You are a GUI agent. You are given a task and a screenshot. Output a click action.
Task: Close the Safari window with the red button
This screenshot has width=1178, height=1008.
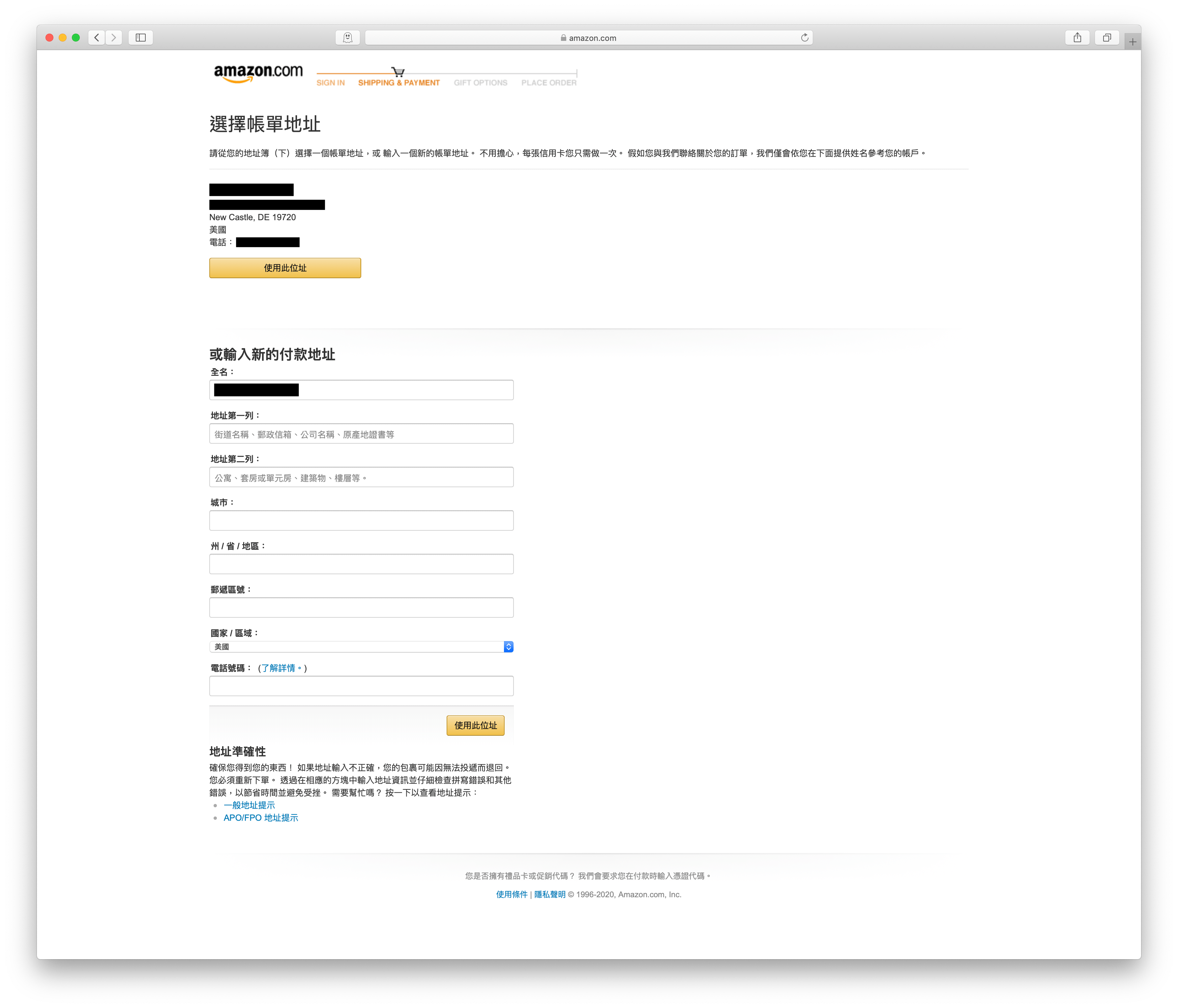click(49, 38)
